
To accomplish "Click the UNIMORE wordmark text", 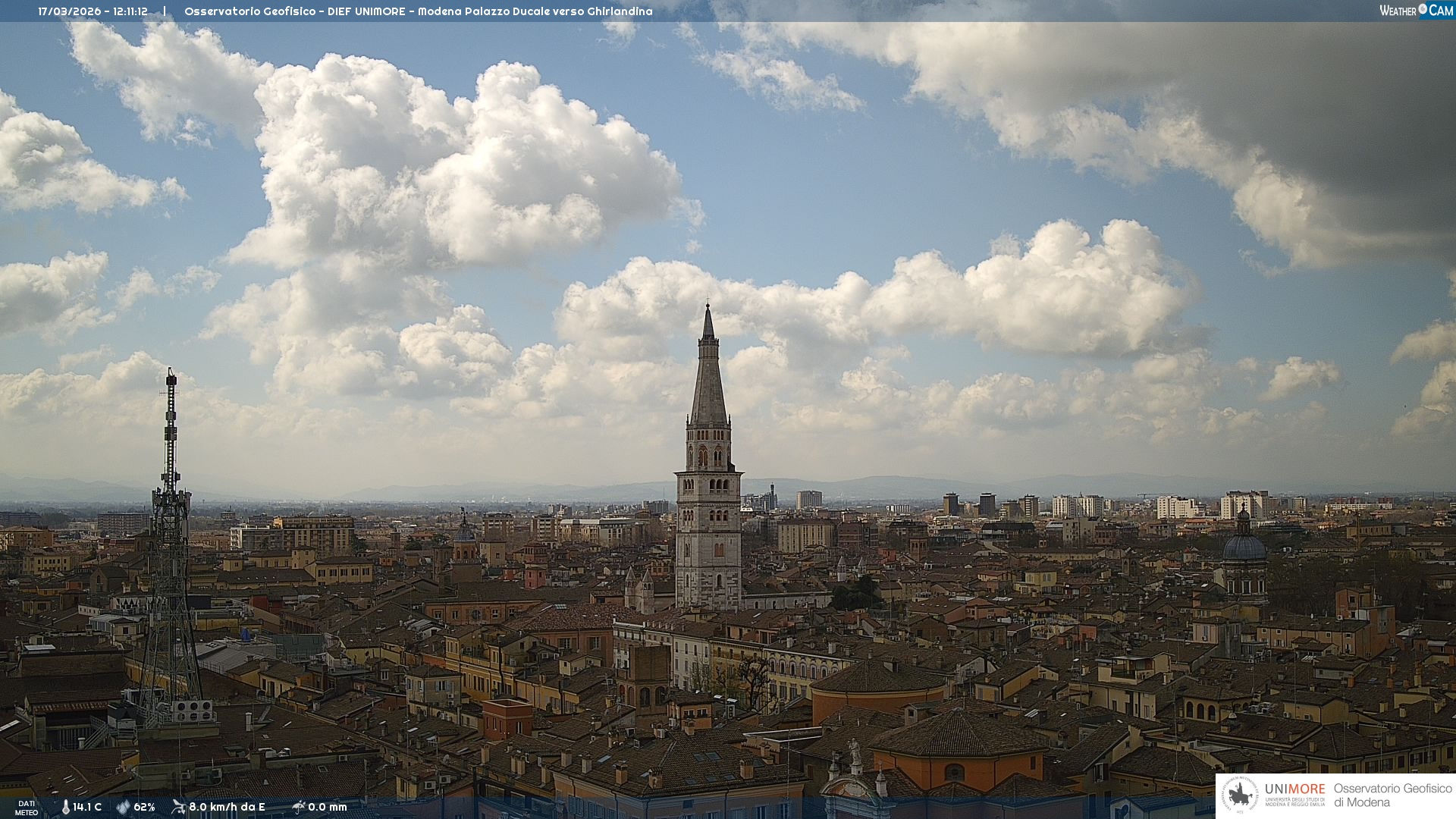I will click(x=1294, y=789).
